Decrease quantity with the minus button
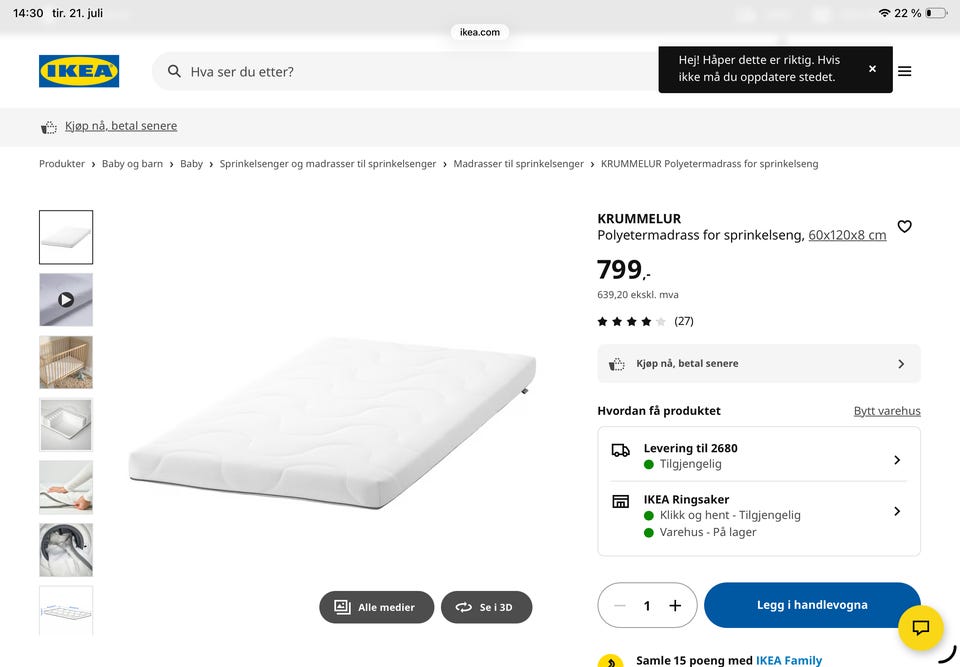 pyautogui.click(x=620, y=606)
